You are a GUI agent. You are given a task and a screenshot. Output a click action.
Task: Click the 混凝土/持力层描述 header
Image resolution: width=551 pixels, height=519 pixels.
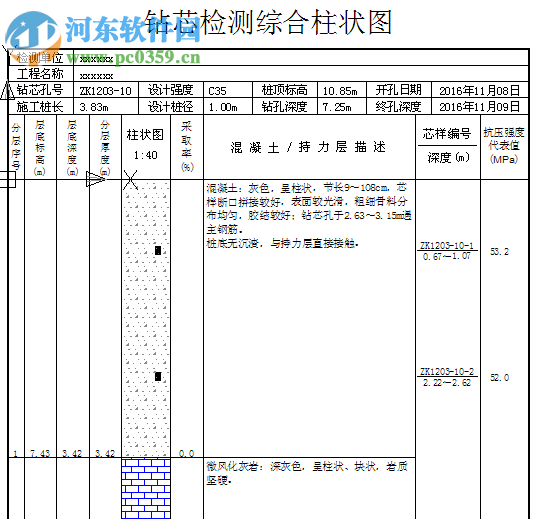tap(309, 147)
